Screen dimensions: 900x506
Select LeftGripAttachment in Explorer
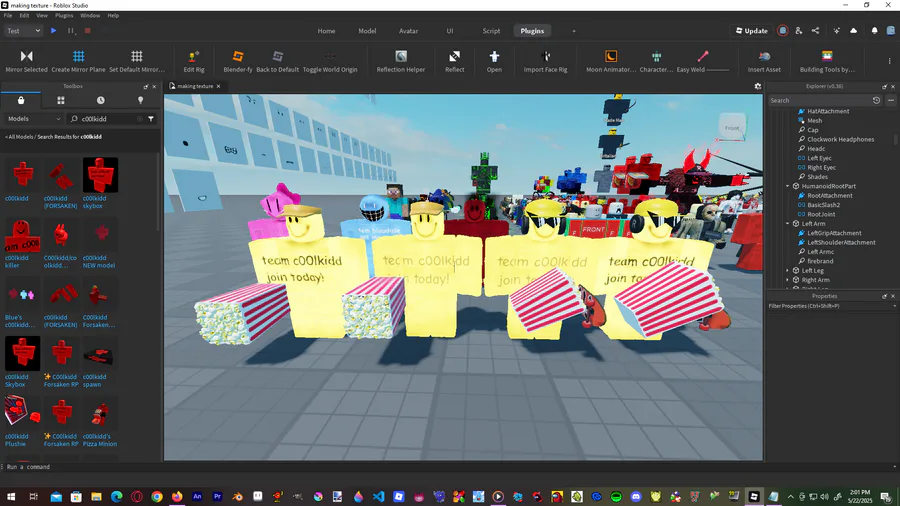point(834,233)
